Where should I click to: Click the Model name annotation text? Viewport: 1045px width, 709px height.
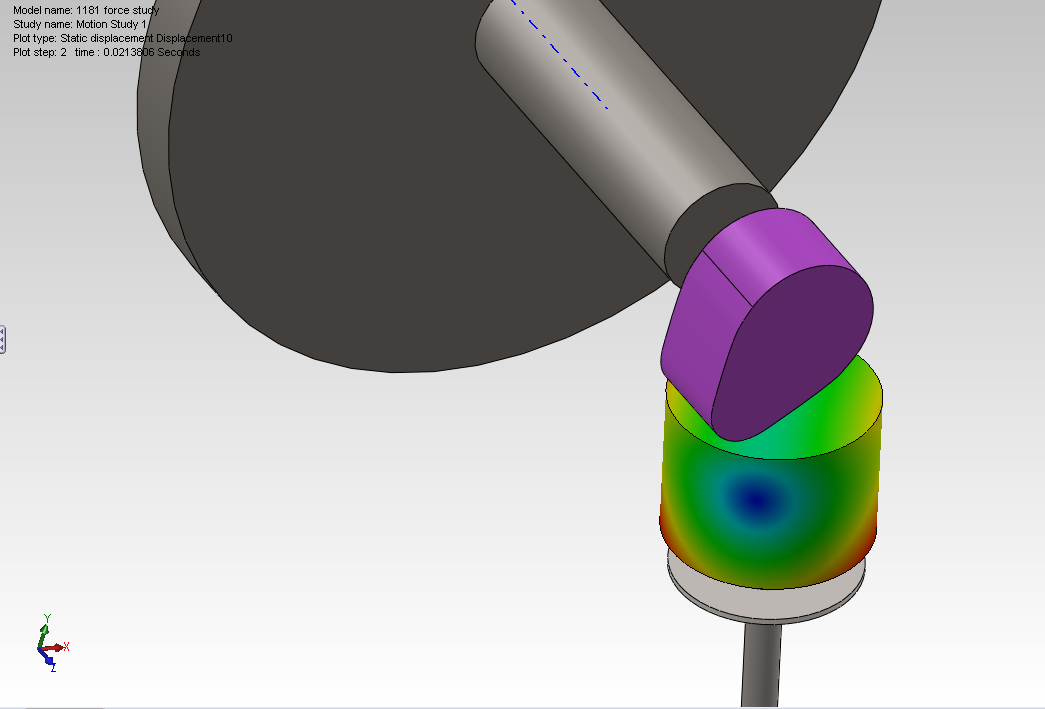click(86, 10)
